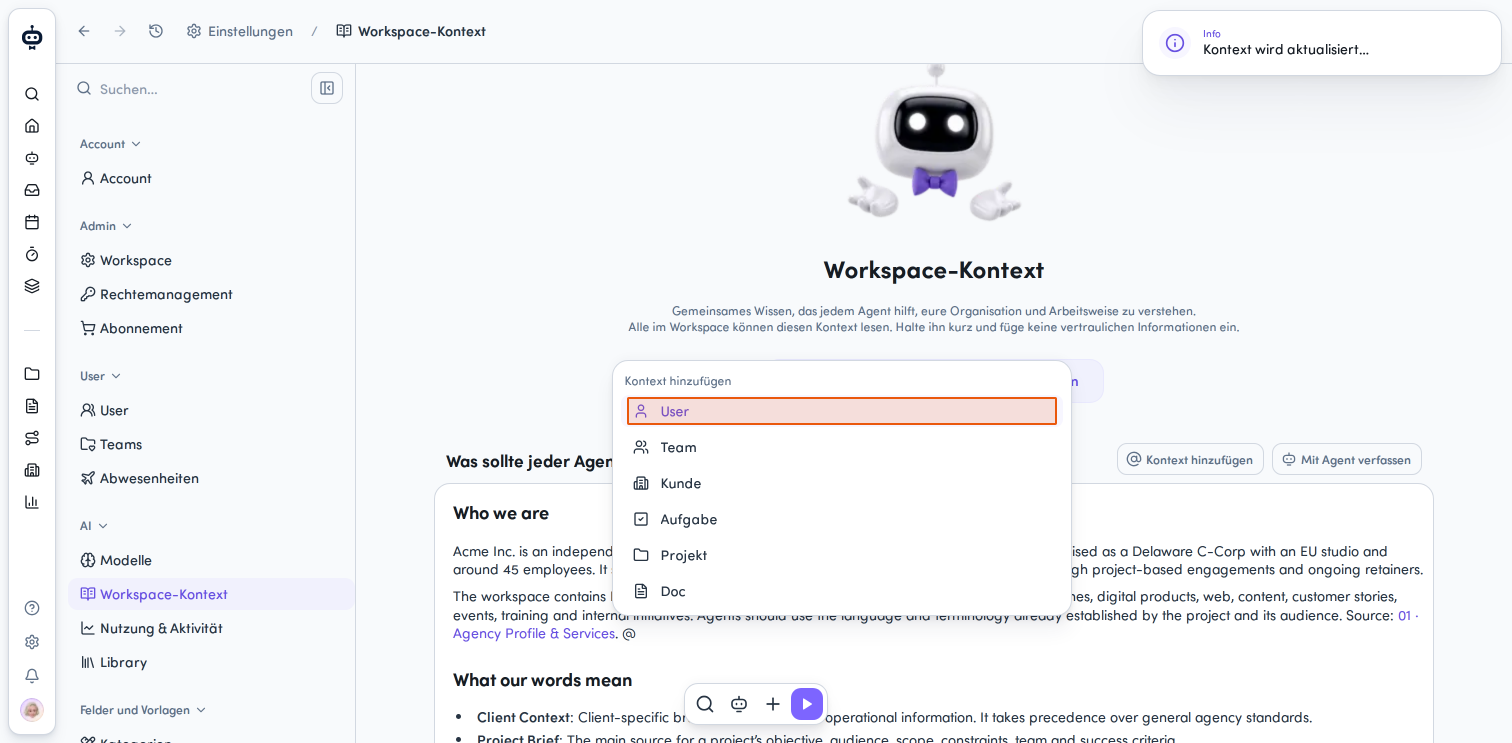Select Doc in context menu
The image size is (1512, 743).
842,591
